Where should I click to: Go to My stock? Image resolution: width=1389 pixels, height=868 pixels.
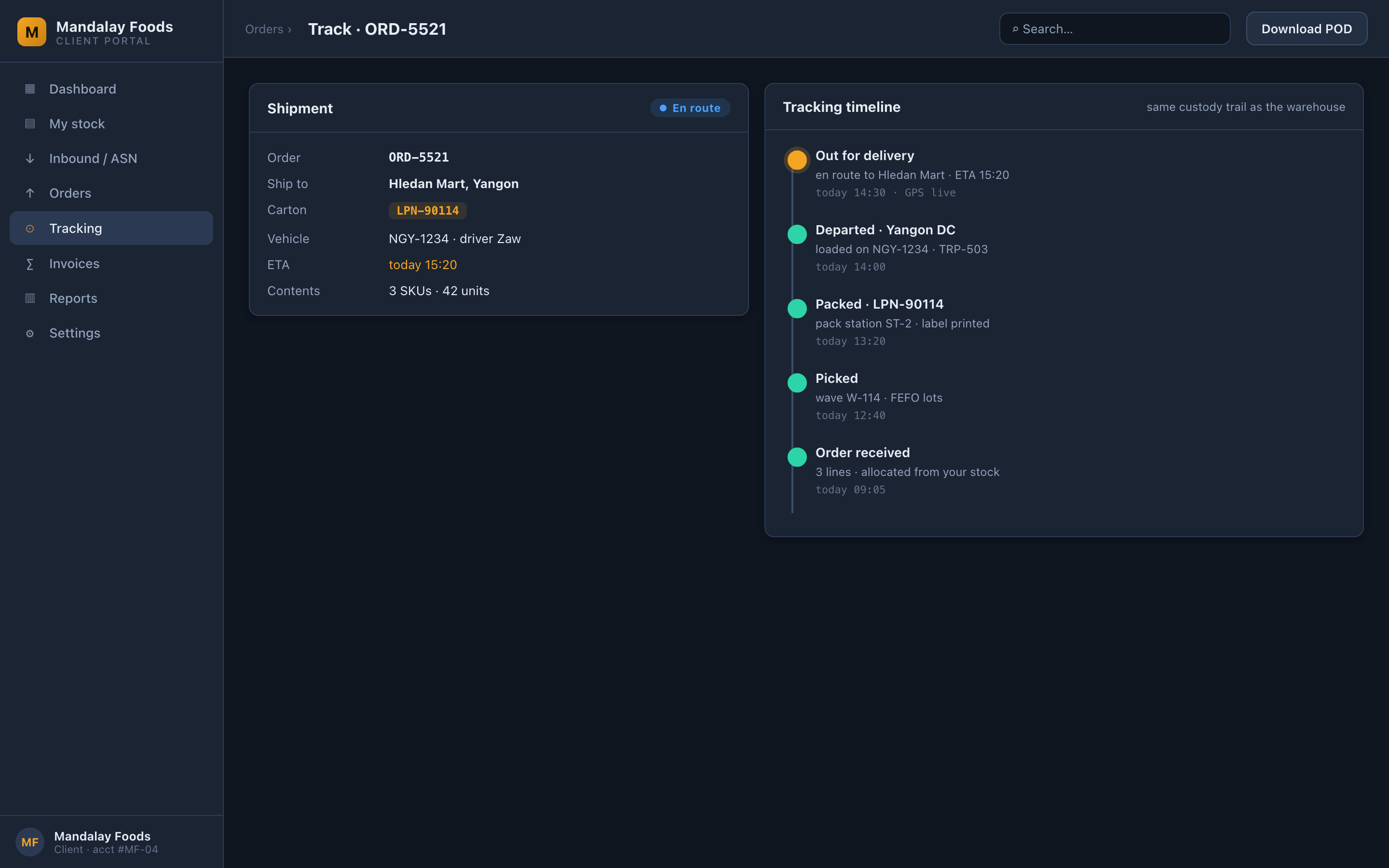pyautogui.click(x=111, y=123)
